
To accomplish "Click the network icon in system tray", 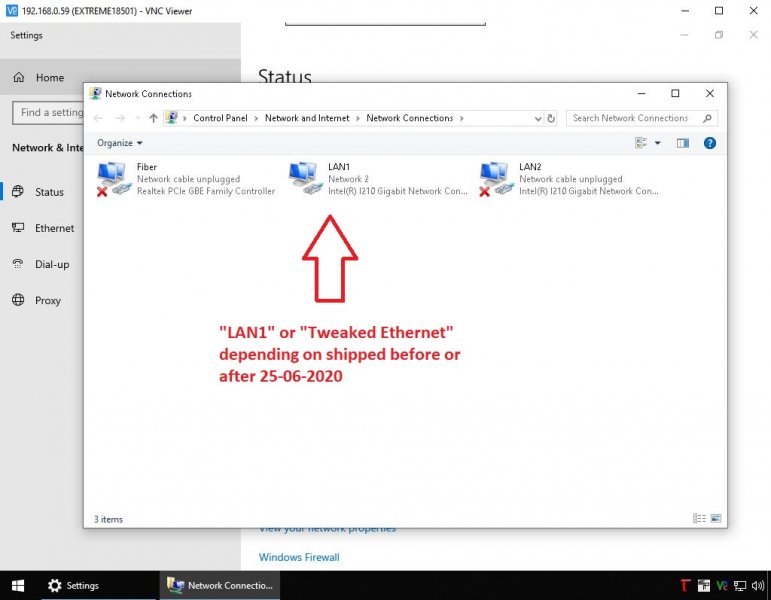I will click(x=740, y=586).
